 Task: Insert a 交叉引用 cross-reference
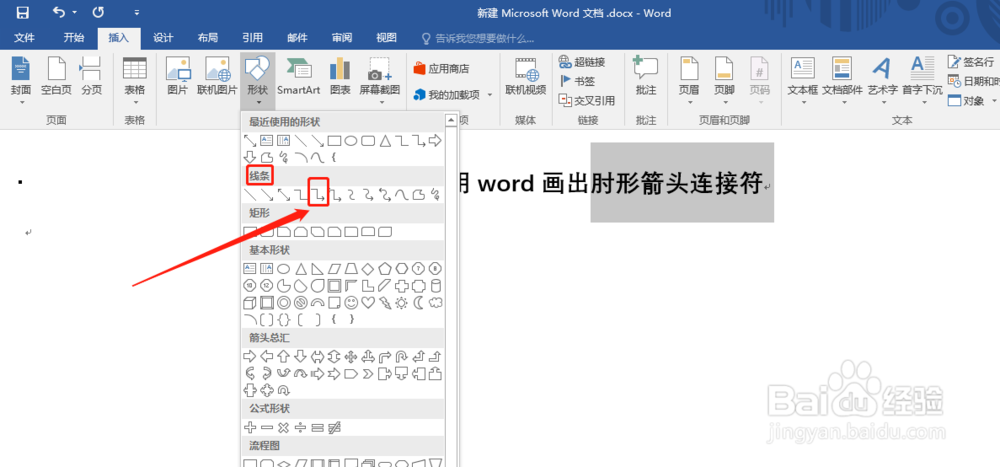pos(586,100)
